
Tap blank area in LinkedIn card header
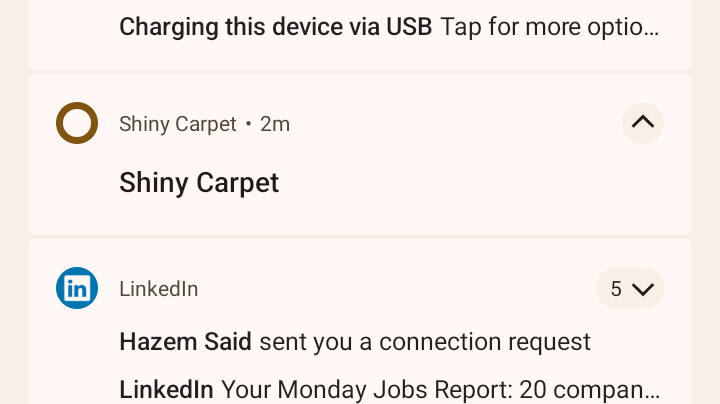click(400, 289)
